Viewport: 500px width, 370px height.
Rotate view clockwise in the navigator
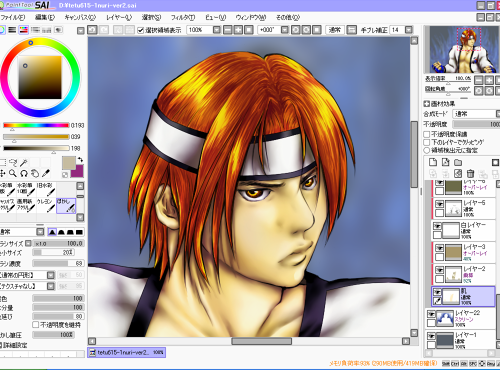click(x=489, y=91)
